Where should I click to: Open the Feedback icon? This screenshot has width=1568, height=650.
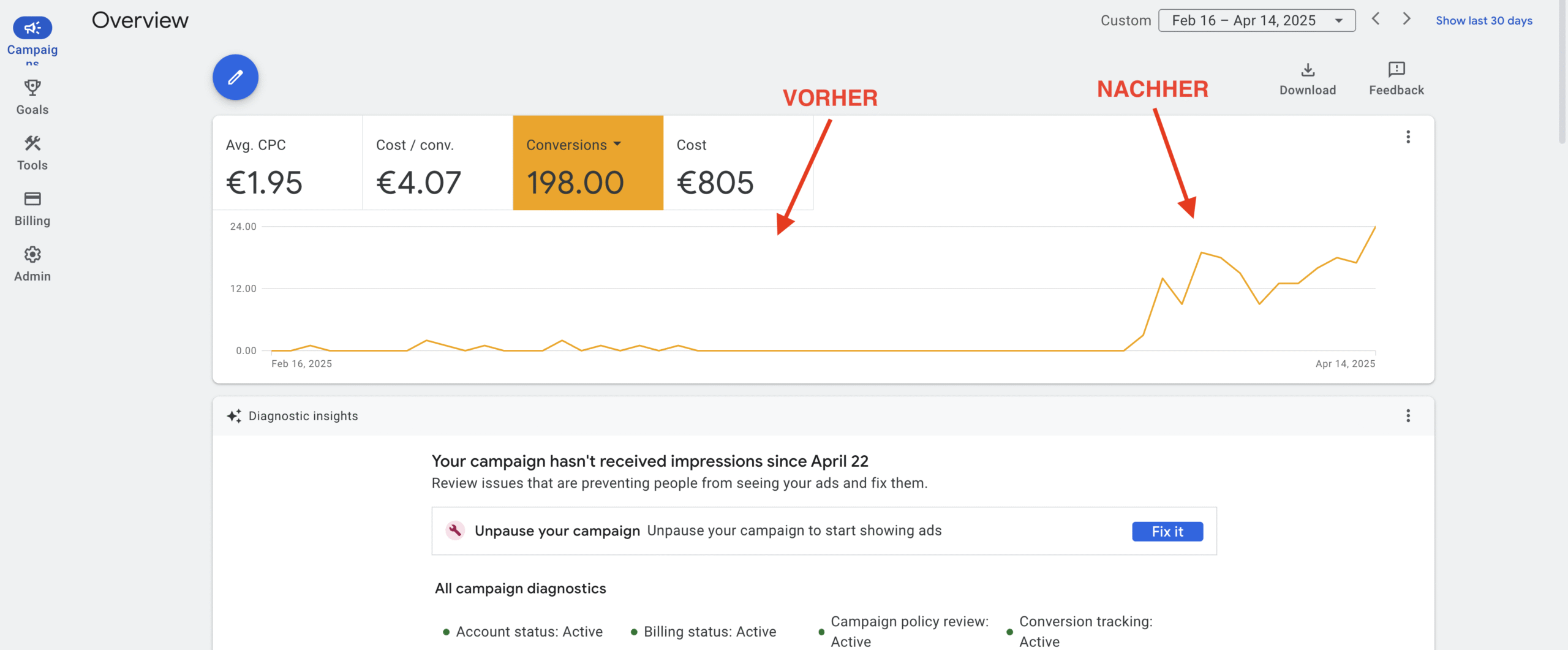pyautogui.click(x=1396, y=70)
